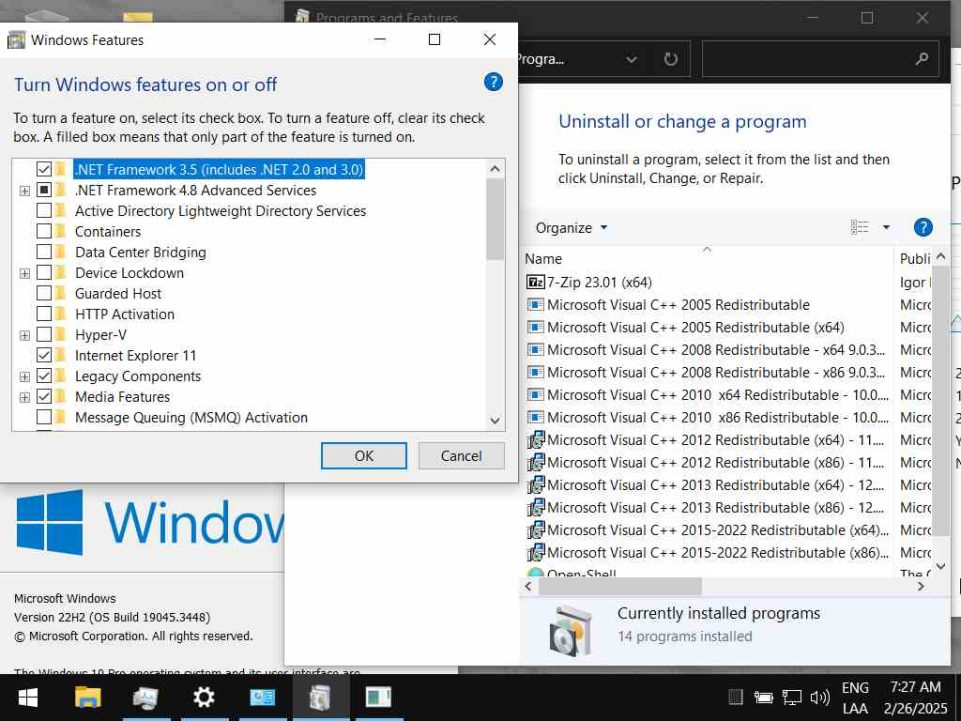Image resolution: width=961 pixels, height=721 pixels.
Task: Open the Organize dropdown menu
Action: point(571,228)
